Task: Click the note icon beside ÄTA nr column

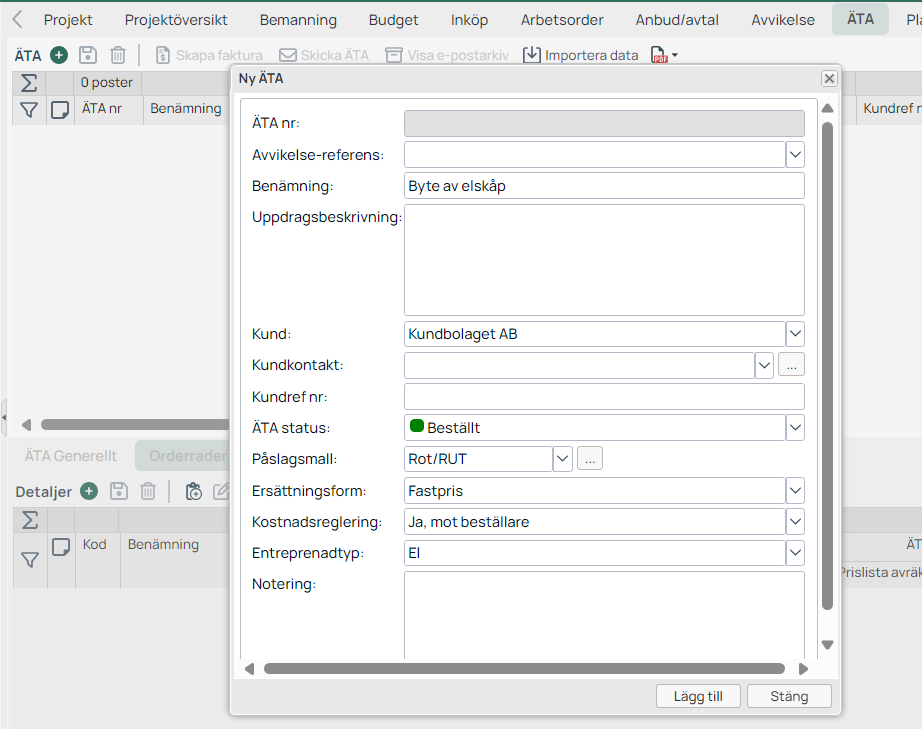Action: [x=60, y=110]
